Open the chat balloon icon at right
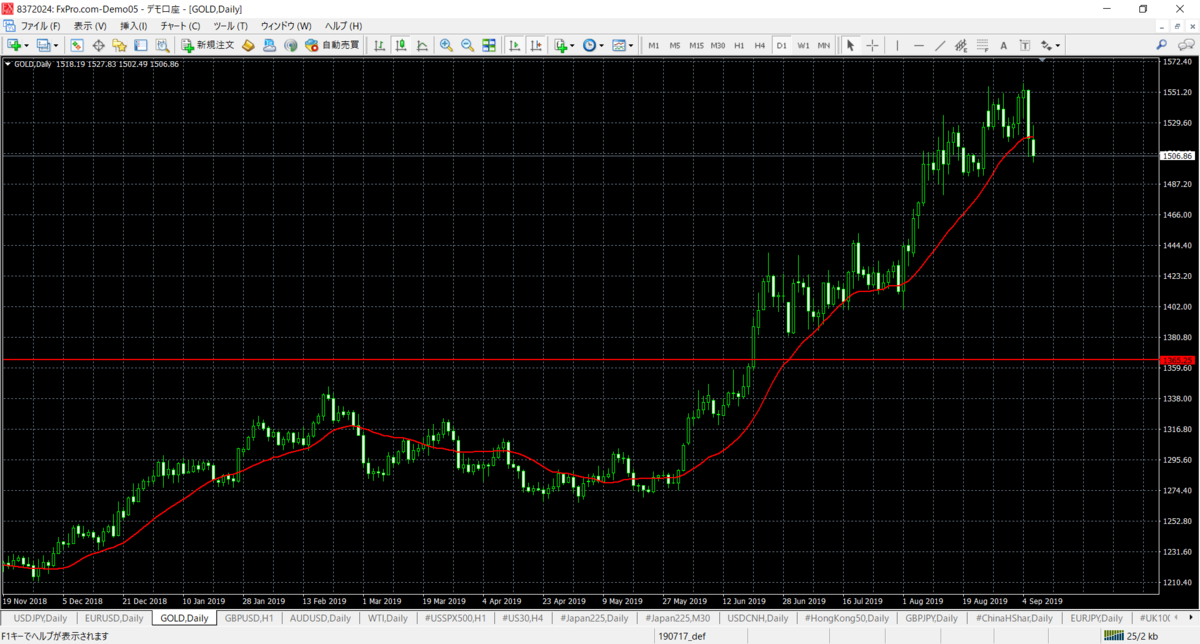Viewport: 1200px width, 644px height. (x=1185, y=45)
